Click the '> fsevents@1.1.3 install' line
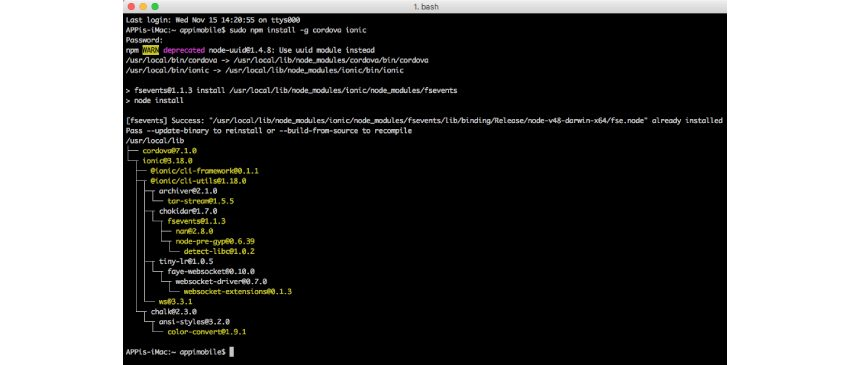This screenshot has width=850, height=365. tap(292, 91)
